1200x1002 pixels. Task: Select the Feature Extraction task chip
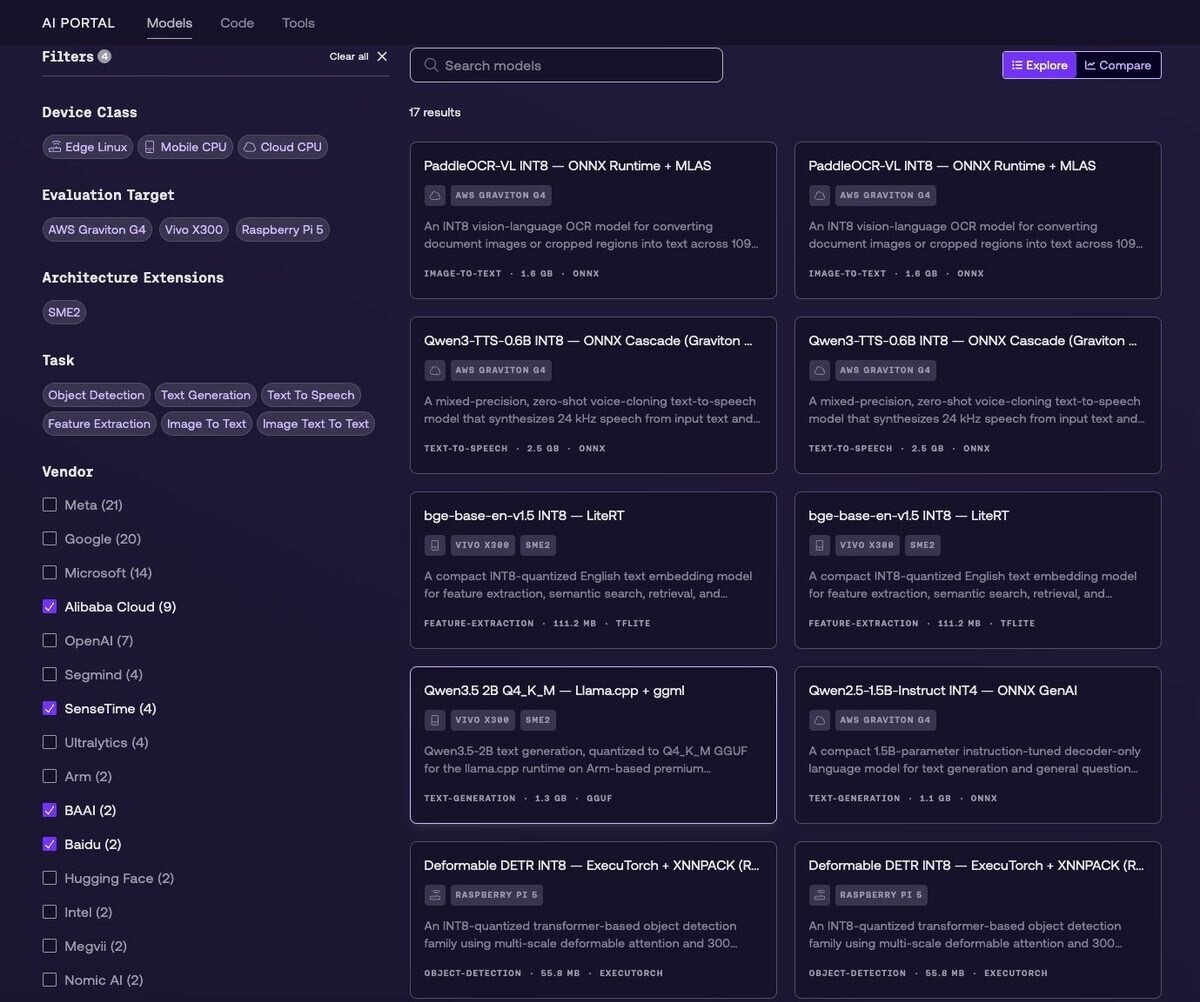99,424
